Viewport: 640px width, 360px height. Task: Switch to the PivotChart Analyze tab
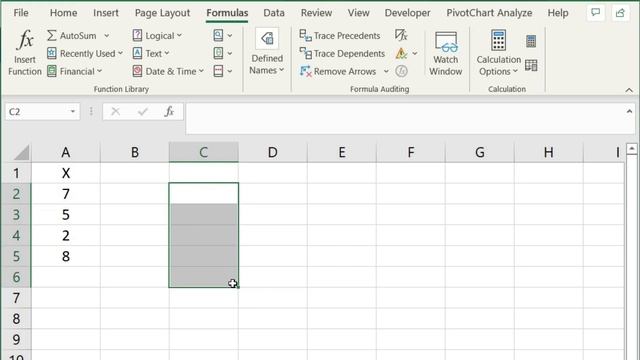pyautogui.click(x=489, y=13)
